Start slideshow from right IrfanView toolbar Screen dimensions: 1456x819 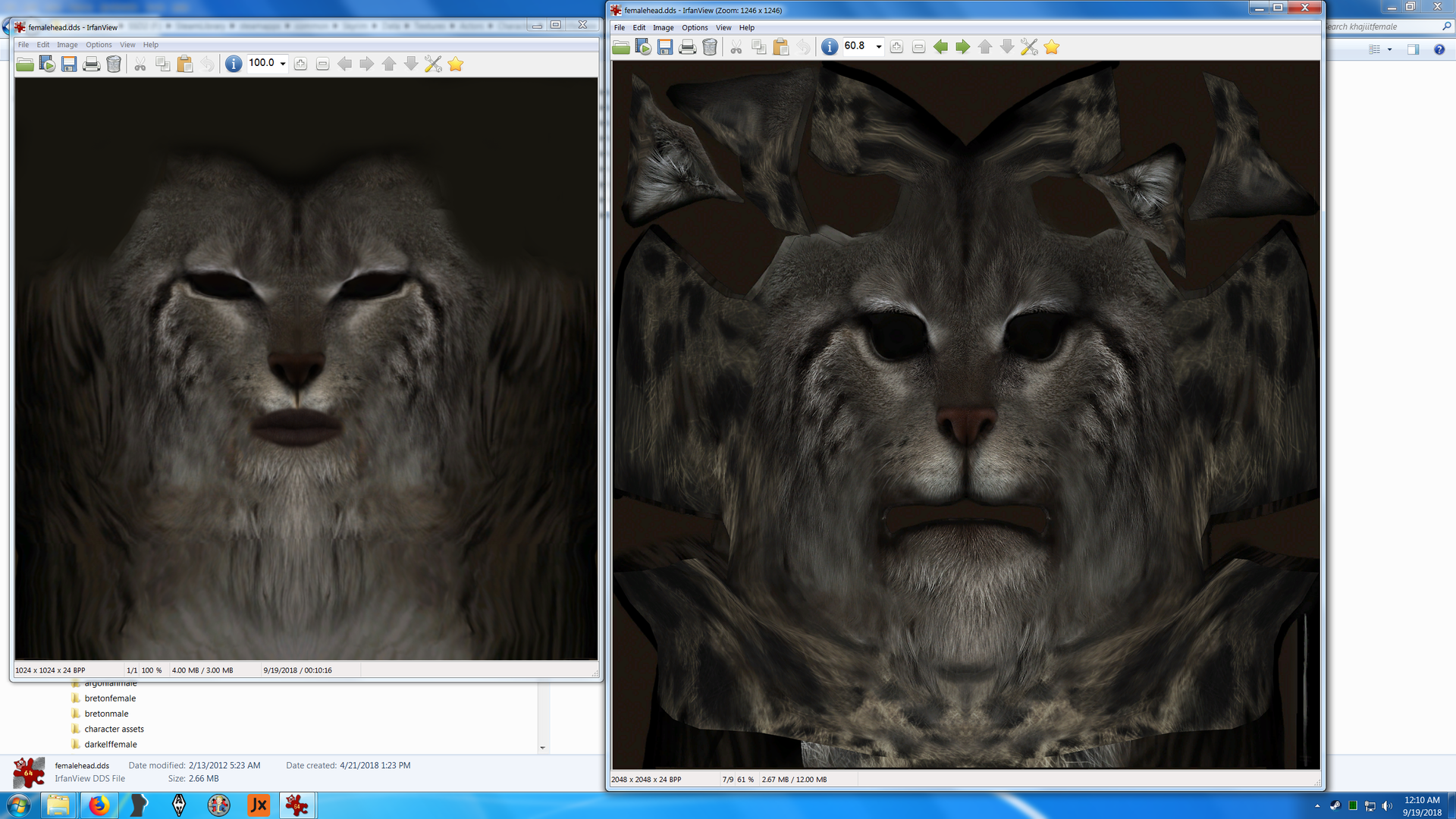click(x=643, y=47)
